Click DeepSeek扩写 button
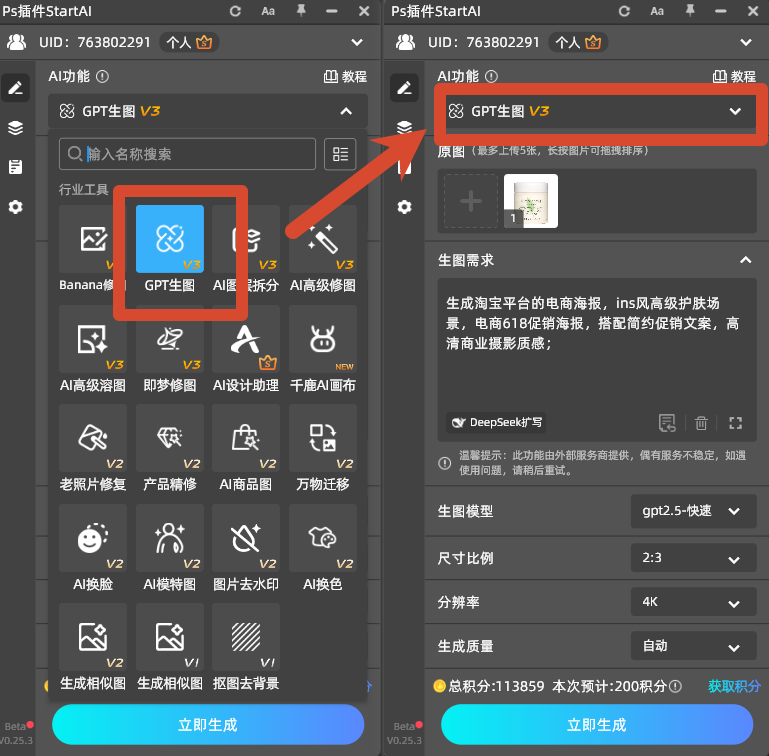 [x=496, y=422]
